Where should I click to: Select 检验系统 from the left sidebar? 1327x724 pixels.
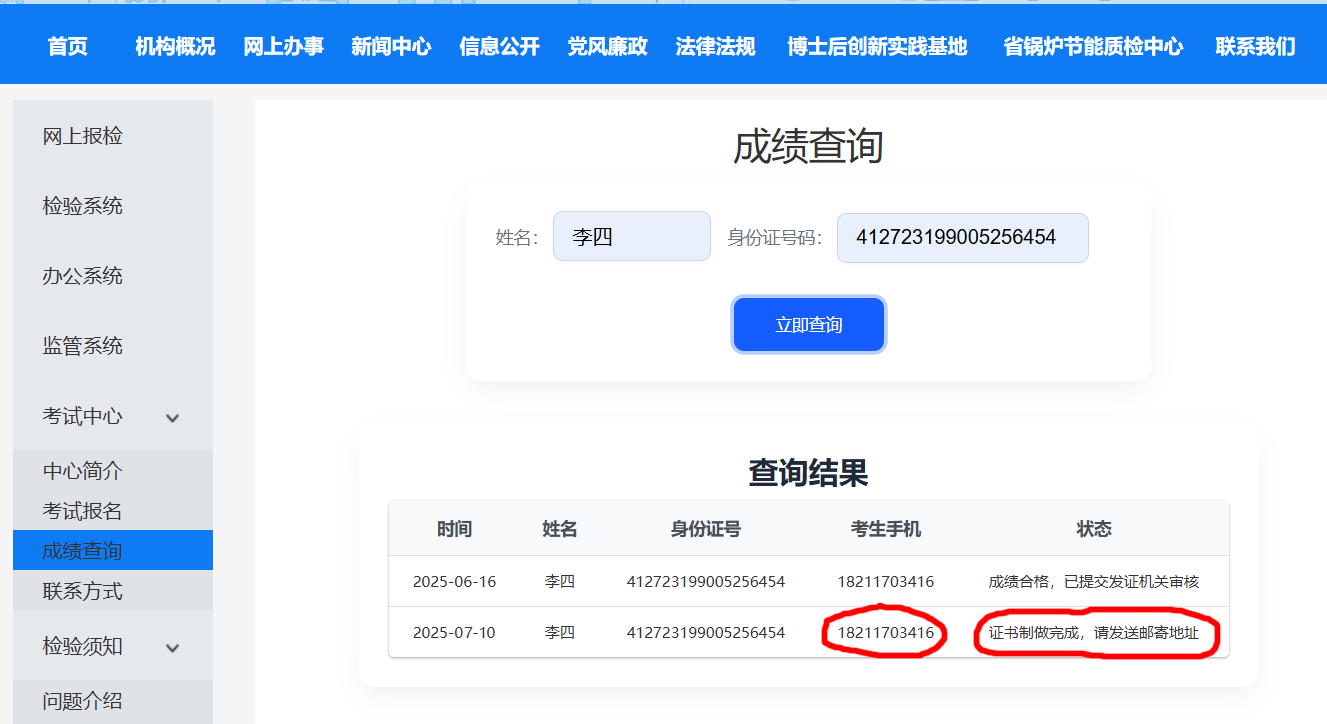[83, 206]
